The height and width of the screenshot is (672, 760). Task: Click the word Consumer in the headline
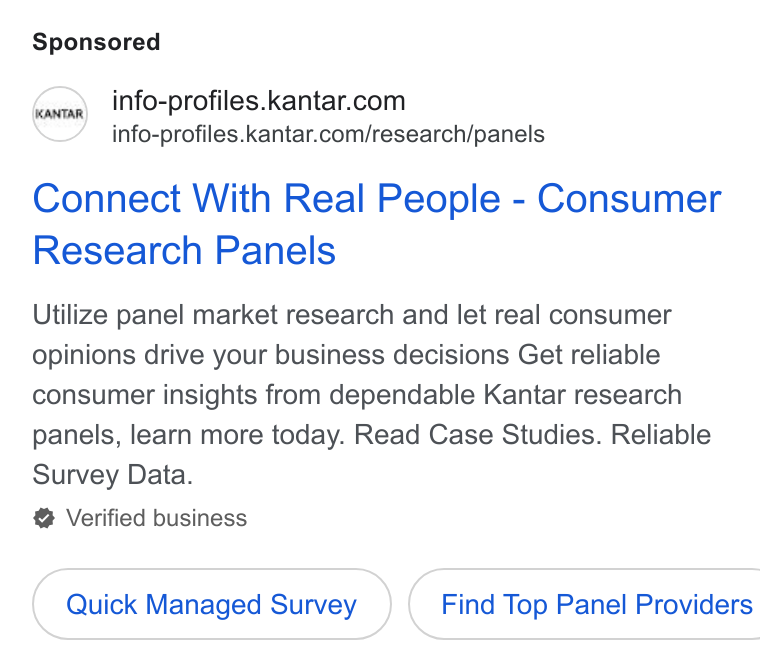click(x=630, y=198)
